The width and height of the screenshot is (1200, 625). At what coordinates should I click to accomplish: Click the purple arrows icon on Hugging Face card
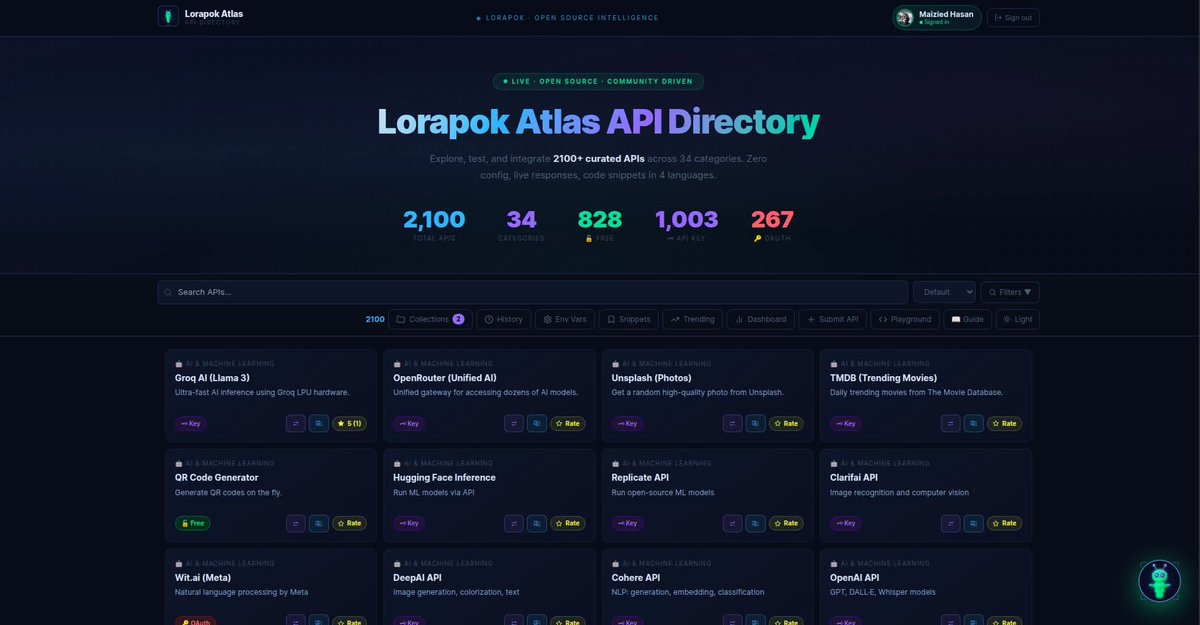point(514,523)
